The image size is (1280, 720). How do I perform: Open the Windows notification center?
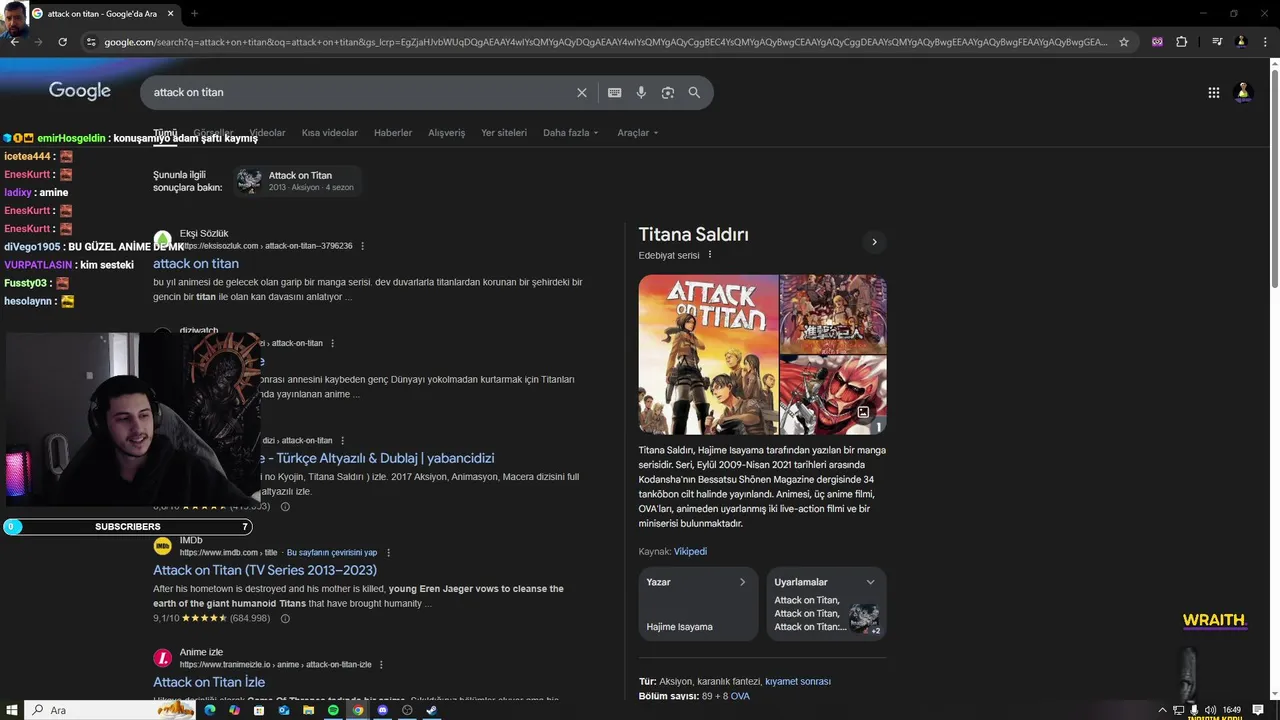coord(1258,710)
